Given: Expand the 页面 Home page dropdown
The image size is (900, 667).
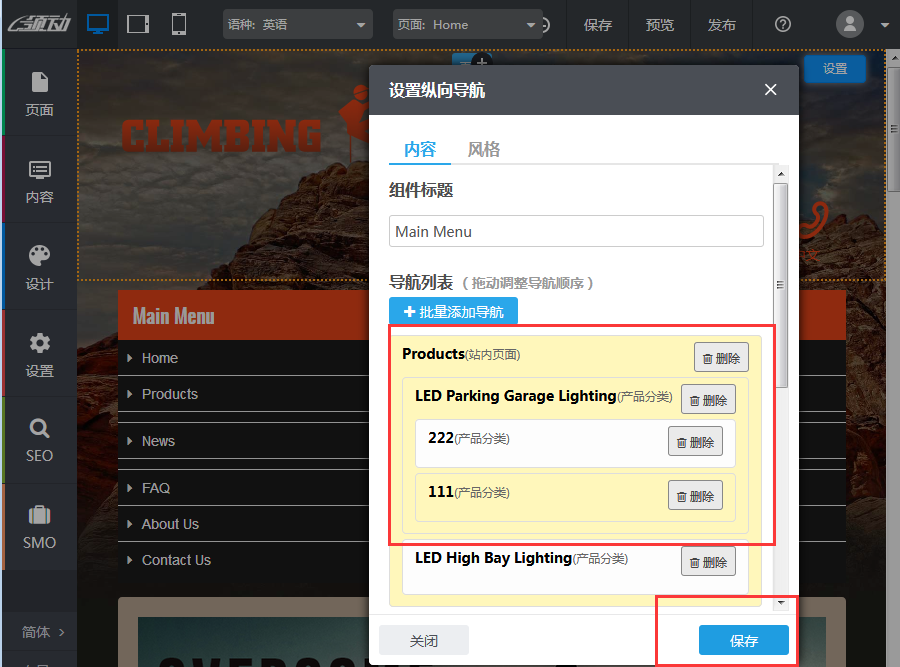Looking at the screenshot, I should click(467, 25).
